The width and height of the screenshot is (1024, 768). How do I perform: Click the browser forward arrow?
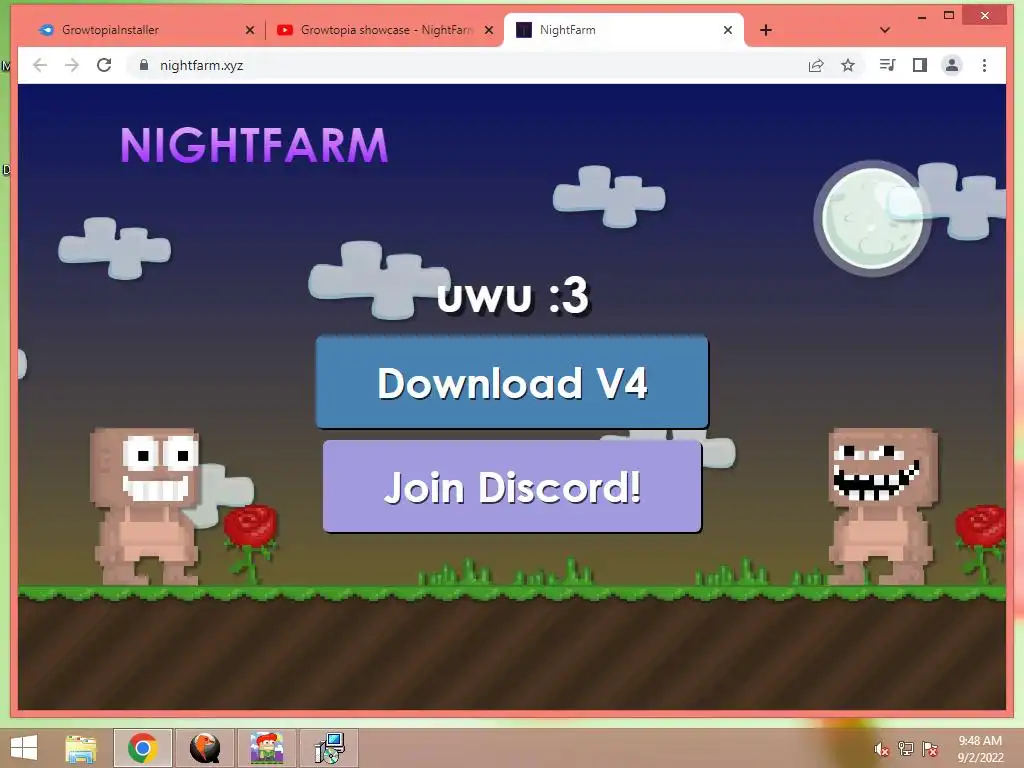(72, 65)
